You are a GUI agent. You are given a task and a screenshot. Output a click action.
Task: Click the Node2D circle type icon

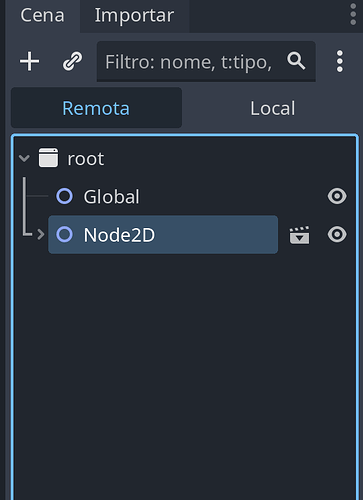click(x=64, y=234)
